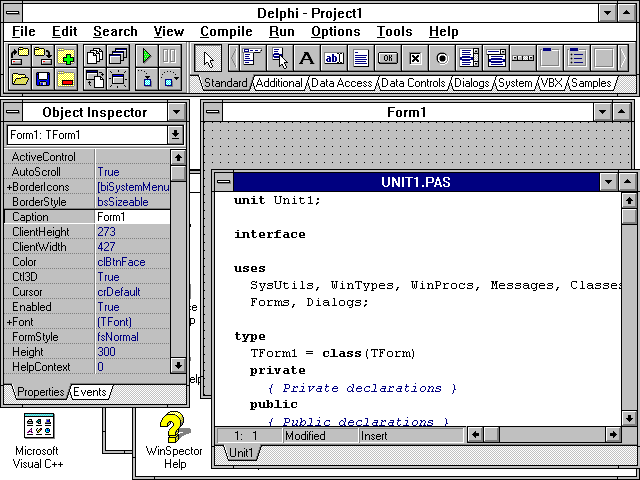Click the Toggle form/unit speedbar button

(x=95, y=79)
